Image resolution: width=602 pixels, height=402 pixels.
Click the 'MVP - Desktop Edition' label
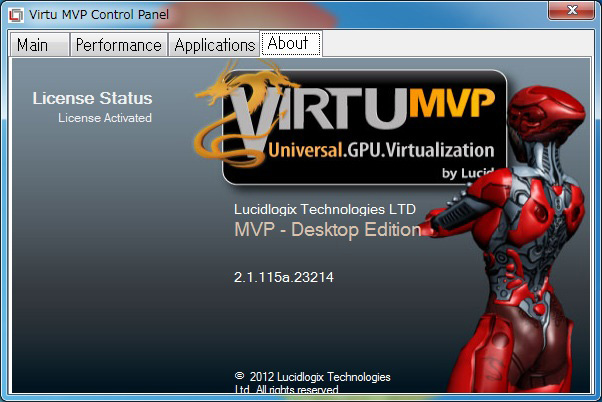[328, 230]
